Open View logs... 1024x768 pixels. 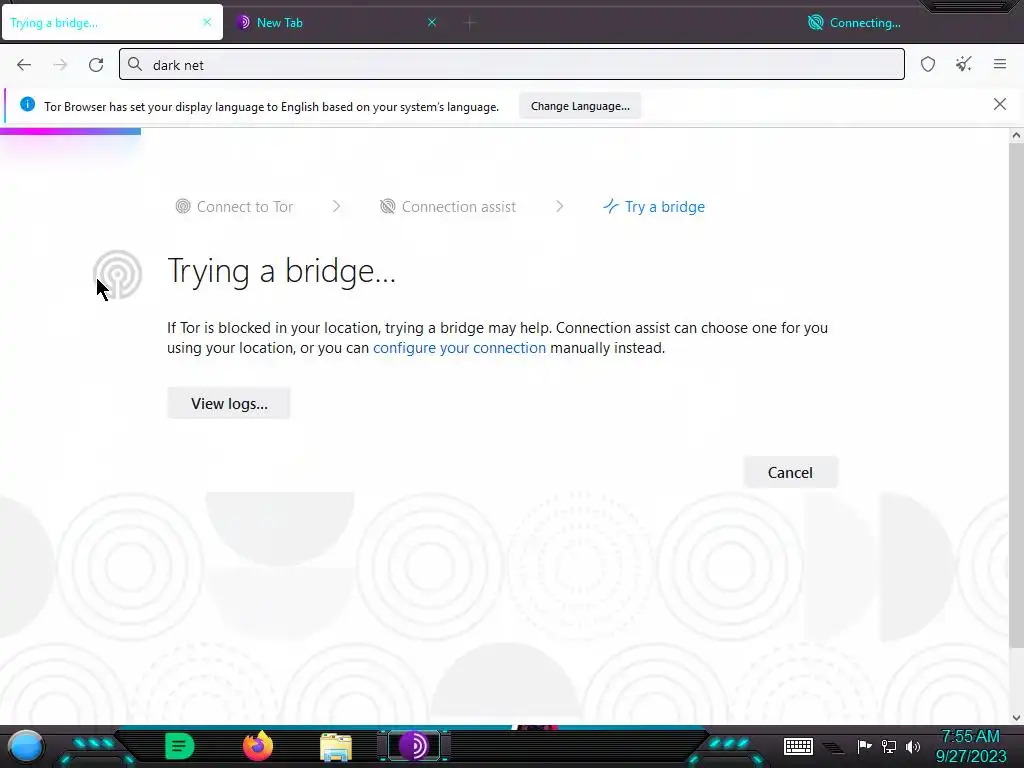(x=229, y=403)
